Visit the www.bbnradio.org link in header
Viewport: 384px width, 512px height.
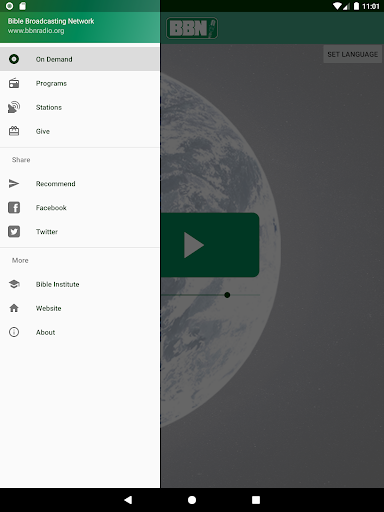tap(36, 31)
